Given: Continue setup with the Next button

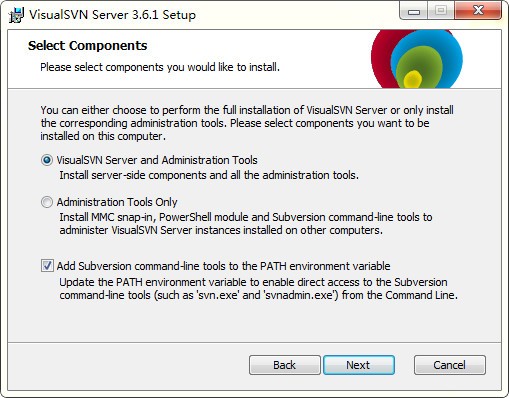Looking at the screenshot, I should click(359, 365).
